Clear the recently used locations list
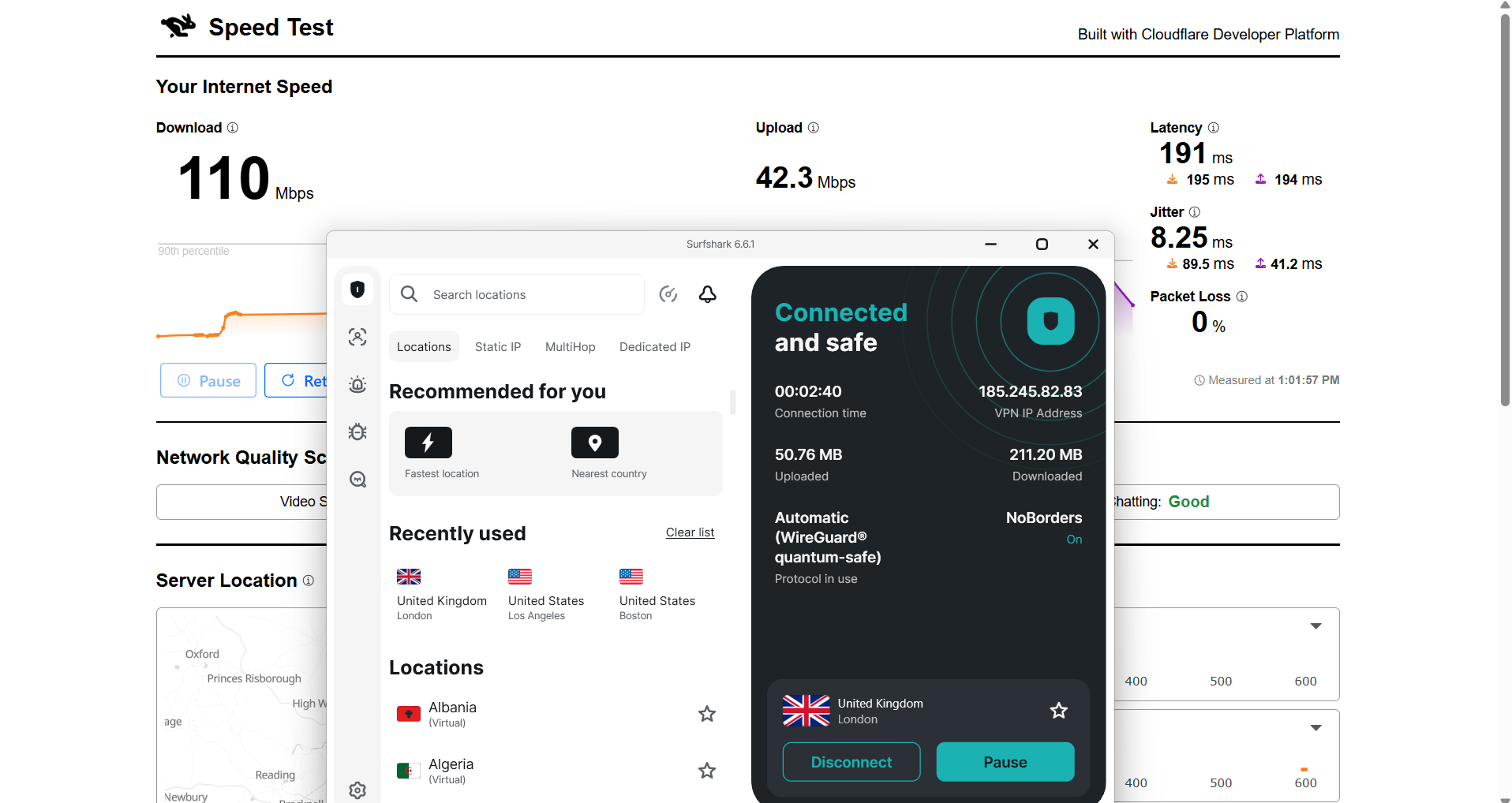 click(x=690, y=532)
